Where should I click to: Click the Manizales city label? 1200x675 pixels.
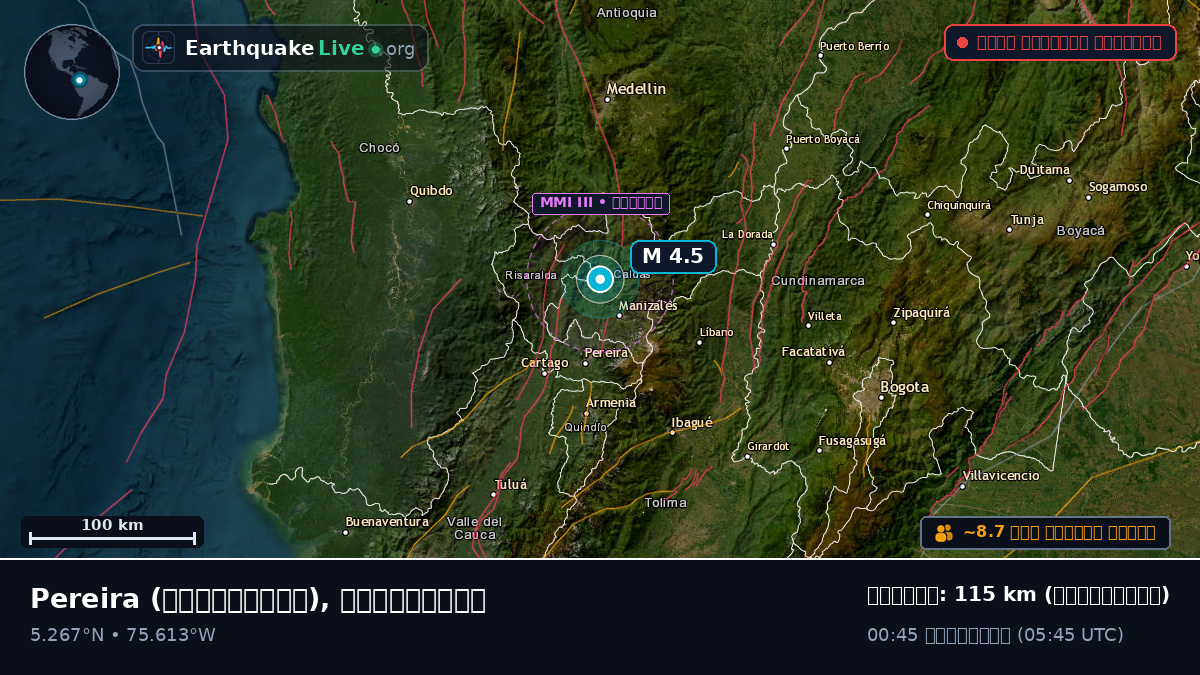(648, 306)
